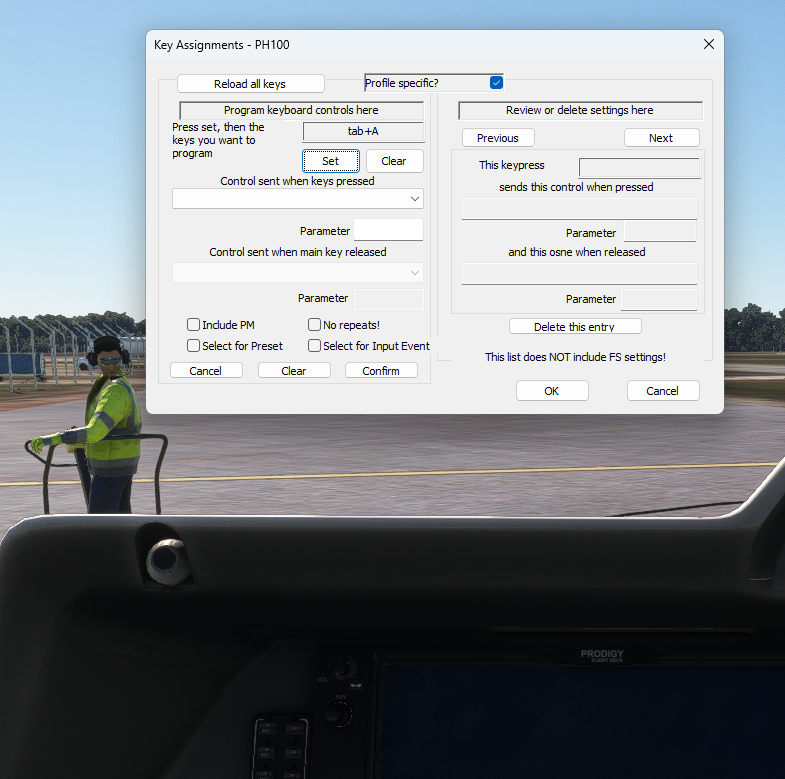Viewport: 785px width, 779px height.
Task: Tick the No repeats! checkbox
Action: pyautogui.click(x=314, y=325)
